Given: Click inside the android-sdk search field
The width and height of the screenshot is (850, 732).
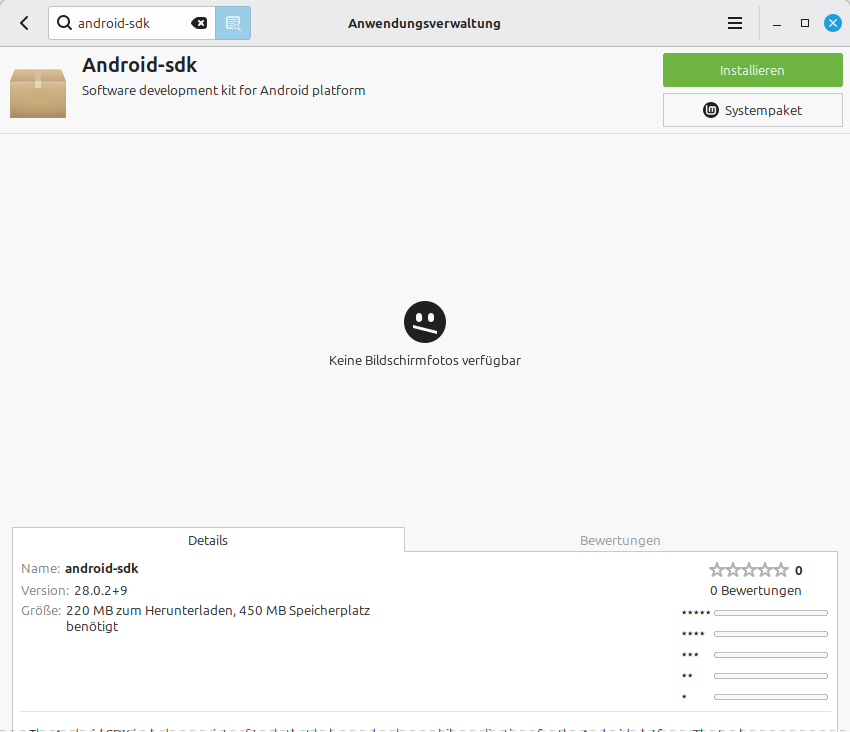Looking at the screenshot, I should [x=132, y=23].
